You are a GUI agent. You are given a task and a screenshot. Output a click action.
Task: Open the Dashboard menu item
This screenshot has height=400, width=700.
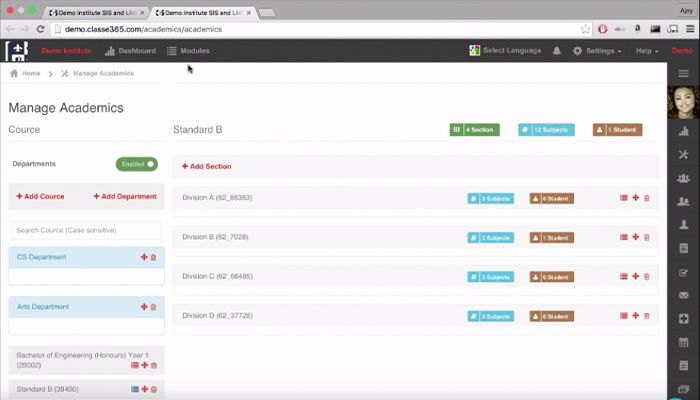pyautogui.click(x=130, y=51)
